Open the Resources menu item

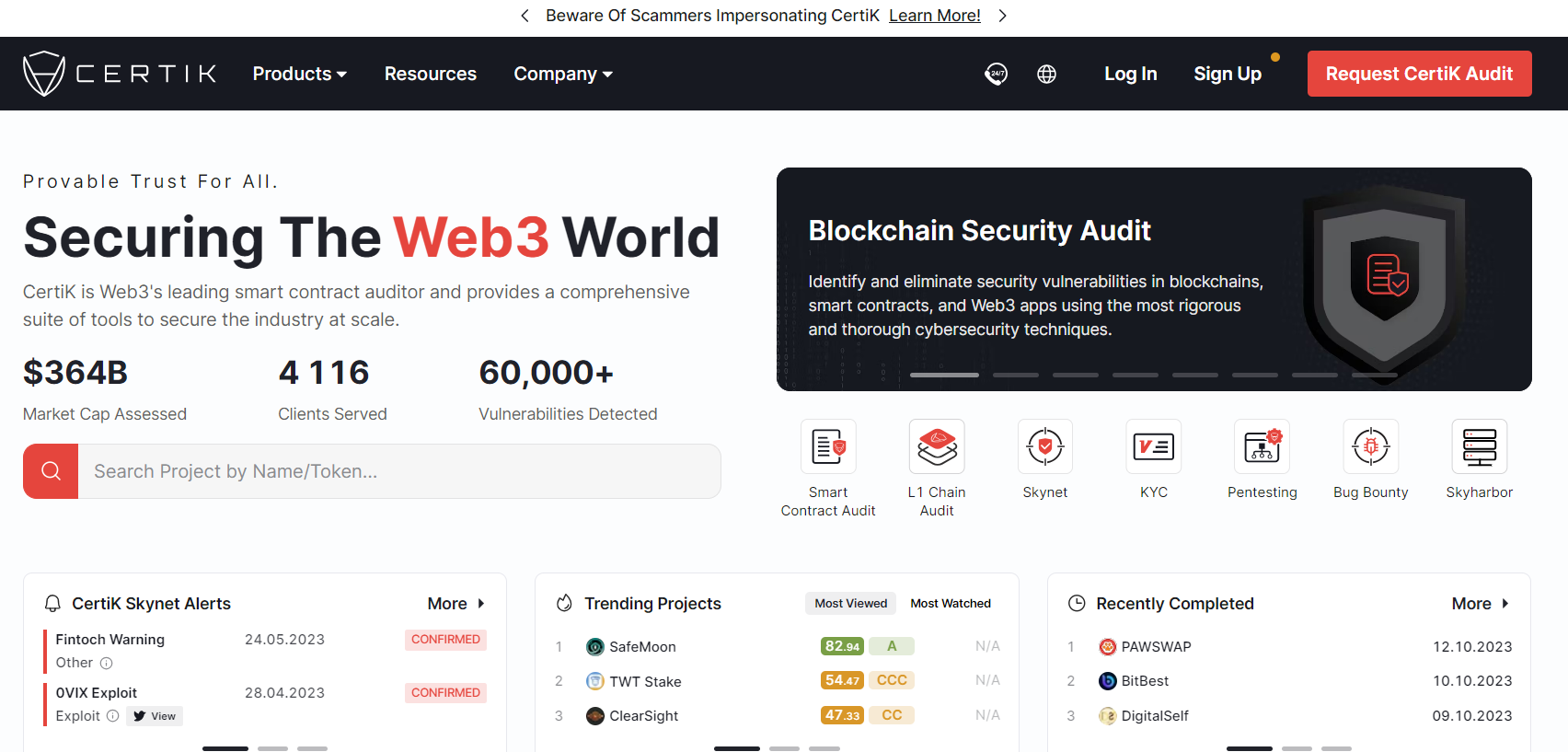point(431,74)
